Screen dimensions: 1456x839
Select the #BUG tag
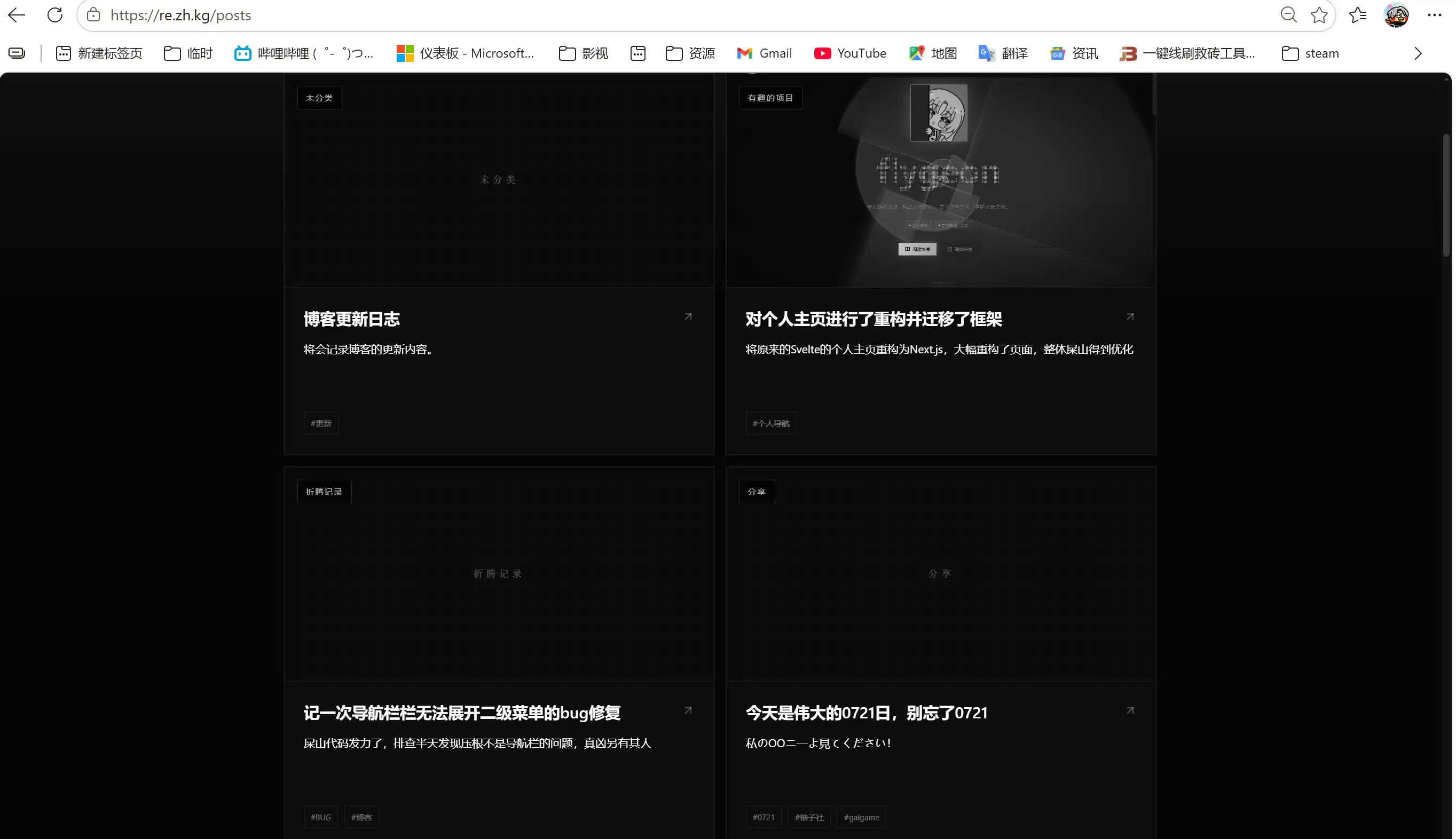click(320, 817)
